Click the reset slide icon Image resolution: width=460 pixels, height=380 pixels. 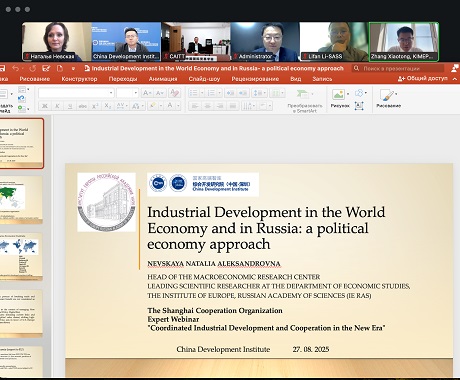(x=21, y=99)
